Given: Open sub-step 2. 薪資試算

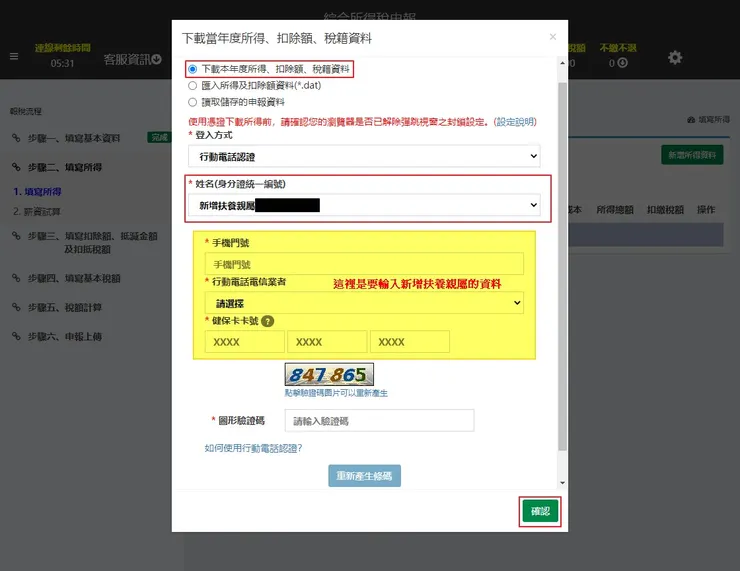Looking at the screenshot, I should [x=37, y=211].
